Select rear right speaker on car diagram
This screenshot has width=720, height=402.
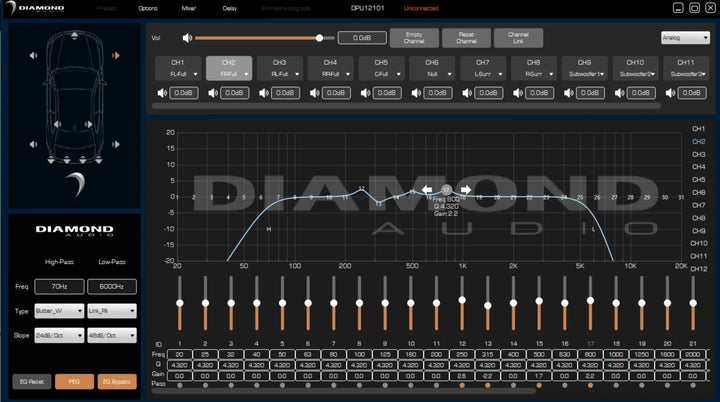(116, 144)
